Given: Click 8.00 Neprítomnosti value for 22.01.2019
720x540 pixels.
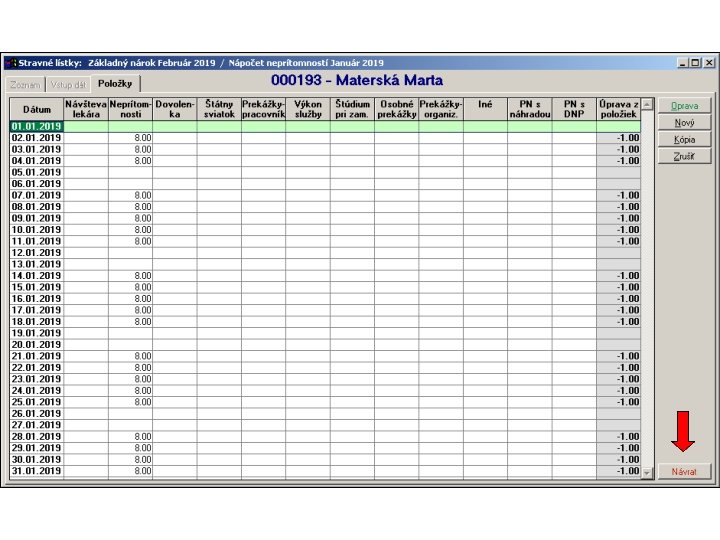Looking at the screenshot, I should pyautogui.click(x=130, y=367).
